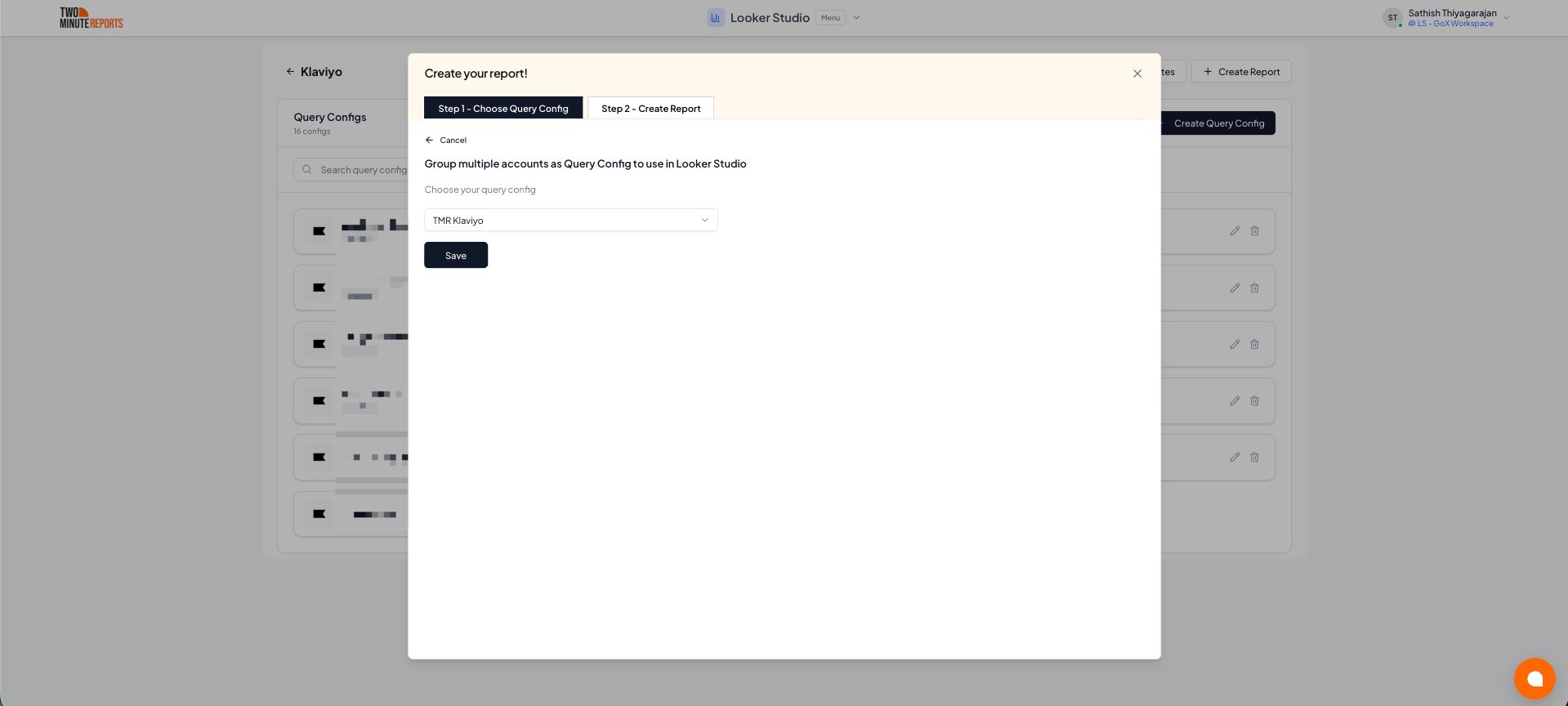
Task: Click the back arrow beside Klaviyo
Action: point(290,72)
